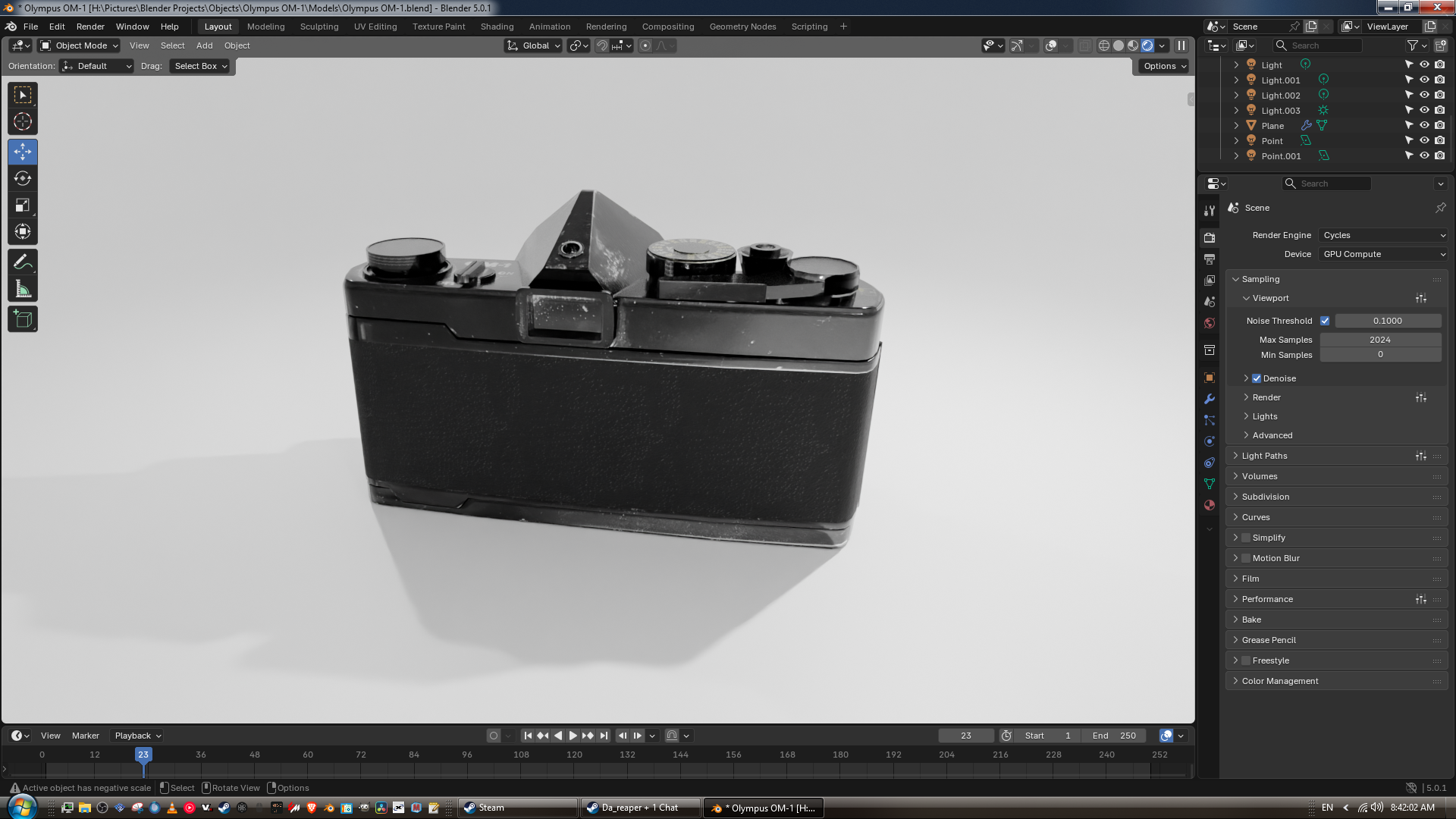Open the Object Mode dropdown
The image size is (1456, 819).
(80, 45)
